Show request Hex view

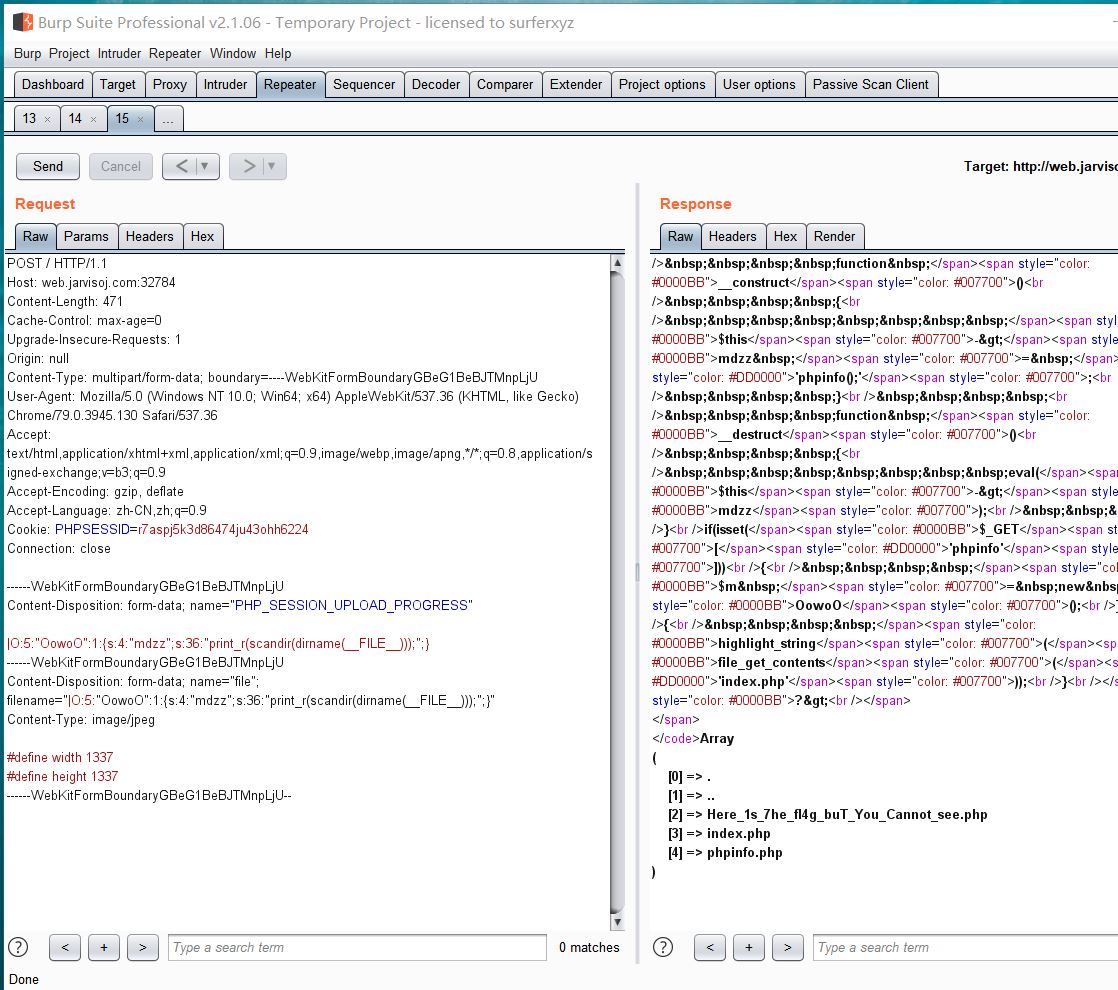[202, 236]
